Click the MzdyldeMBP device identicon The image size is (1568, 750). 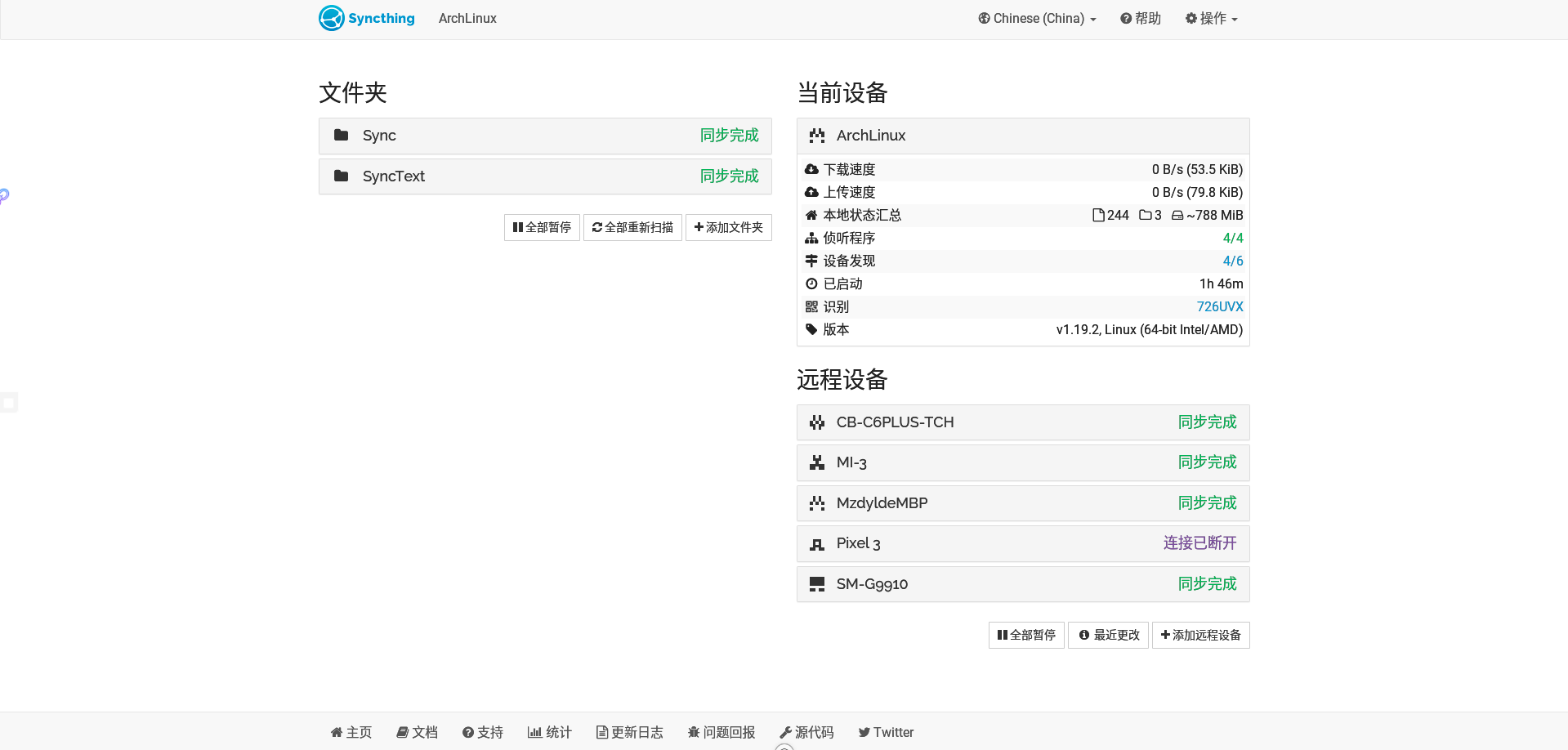tap(817, 503)
